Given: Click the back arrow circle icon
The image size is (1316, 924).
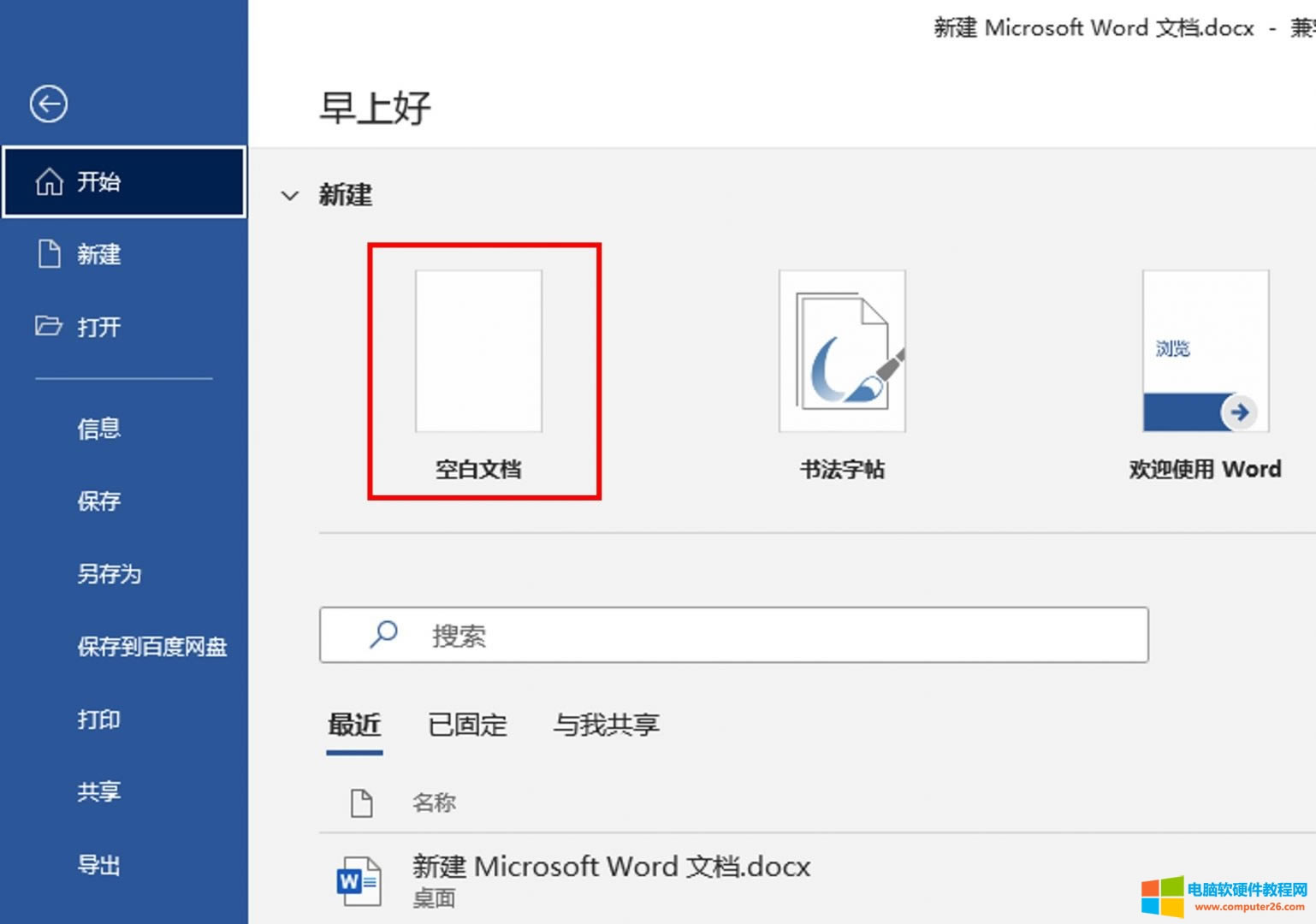Looking at the screenshot, I should (x=49, y=104).
